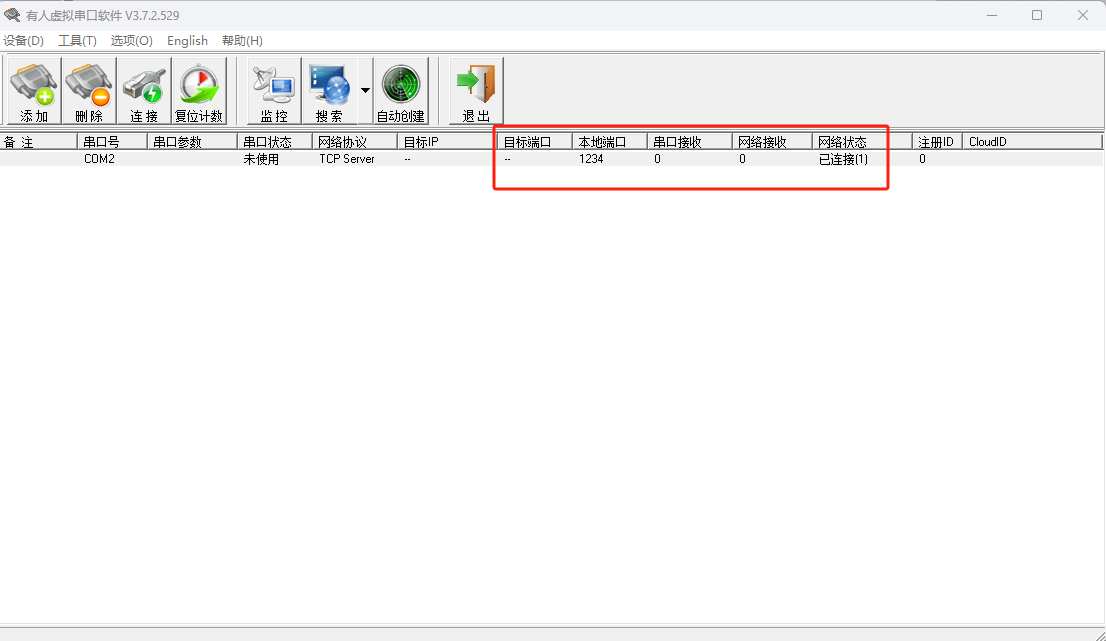Click the 自动创建 (auto create) radar icon
1106x641 pixels.
point(401,91)
